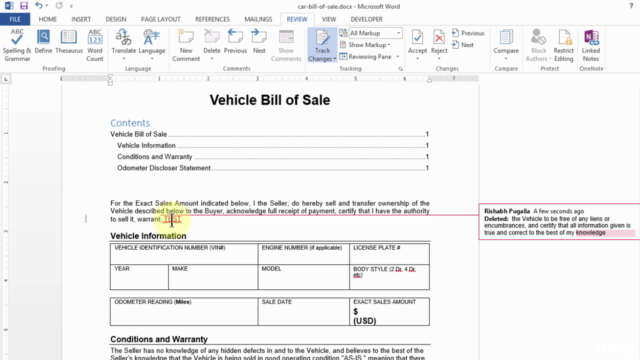Click the Vehicle Bill of Sale title
The image size is (640, 360).
coord(270,100)
